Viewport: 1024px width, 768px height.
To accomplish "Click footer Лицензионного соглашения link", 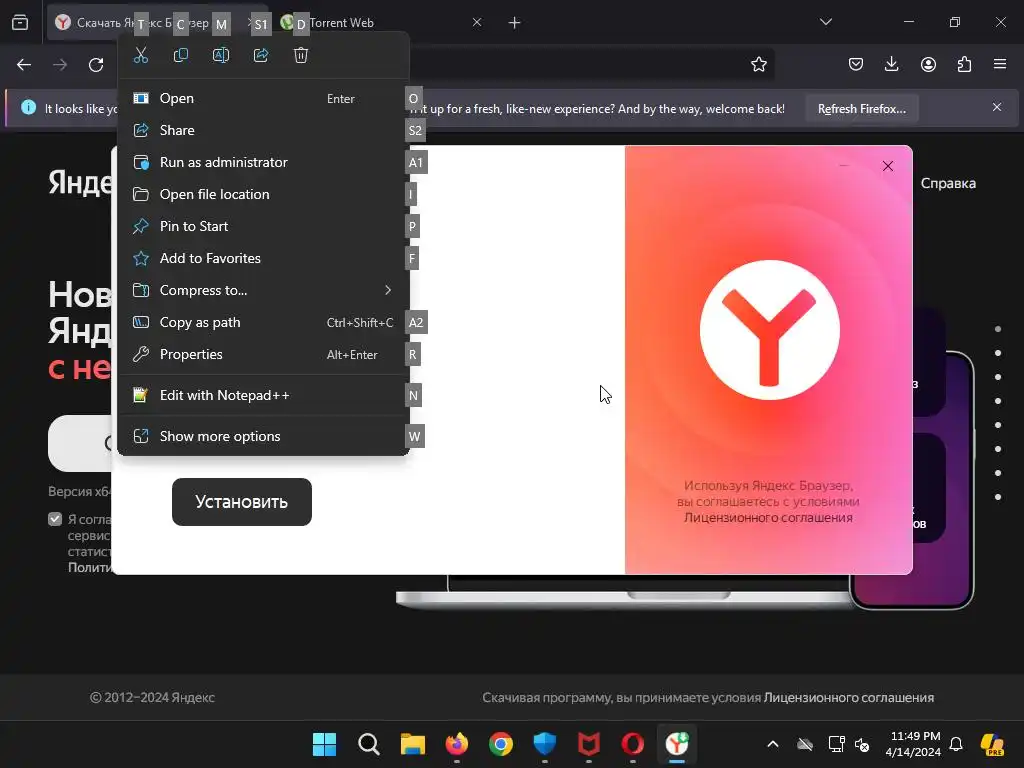I will point(849,697).
